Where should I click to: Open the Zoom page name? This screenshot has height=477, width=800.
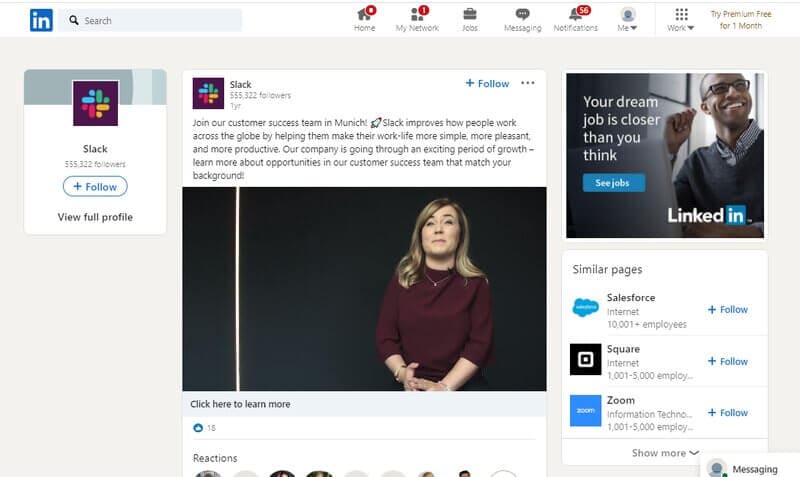621,400
